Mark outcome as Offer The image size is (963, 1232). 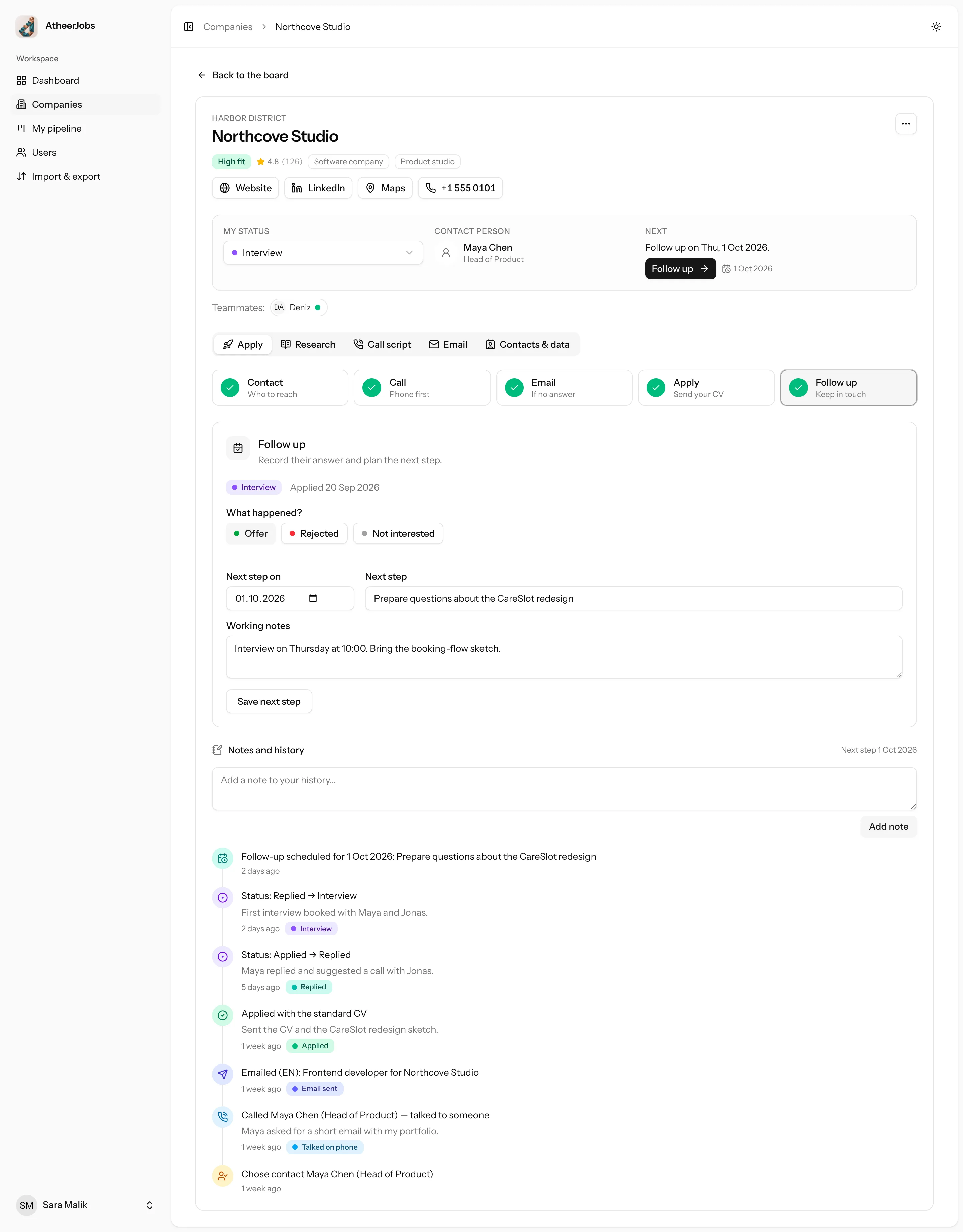pos(251,534)
